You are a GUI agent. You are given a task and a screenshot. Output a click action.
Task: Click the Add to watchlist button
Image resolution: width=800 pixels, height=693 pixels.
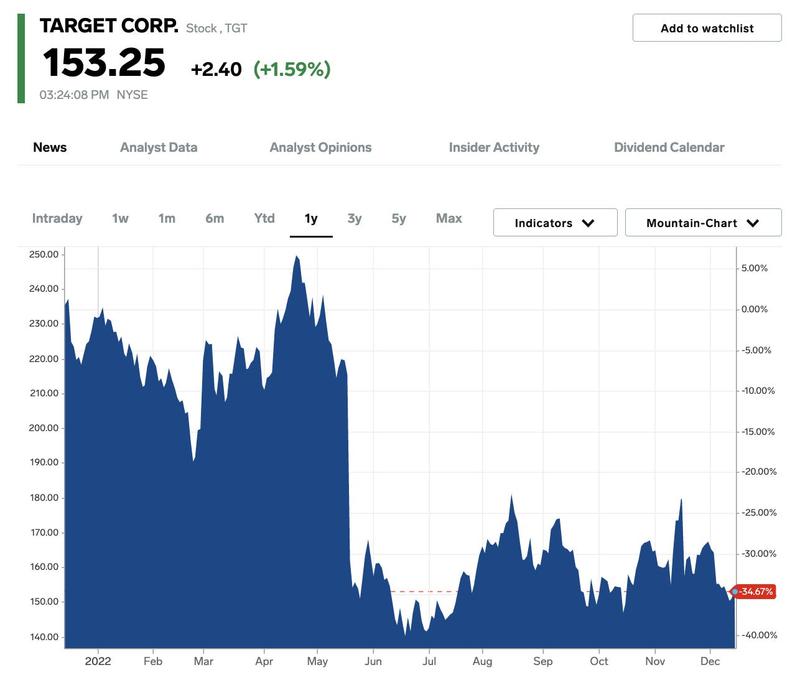[x=707, y=28]
